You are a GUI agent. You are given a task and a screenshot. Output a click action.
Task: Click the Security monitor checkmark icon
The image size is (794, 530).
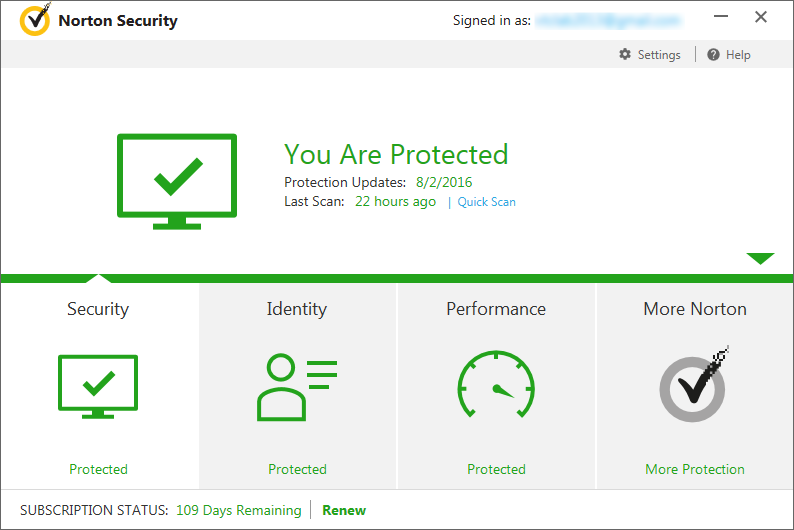98,387
